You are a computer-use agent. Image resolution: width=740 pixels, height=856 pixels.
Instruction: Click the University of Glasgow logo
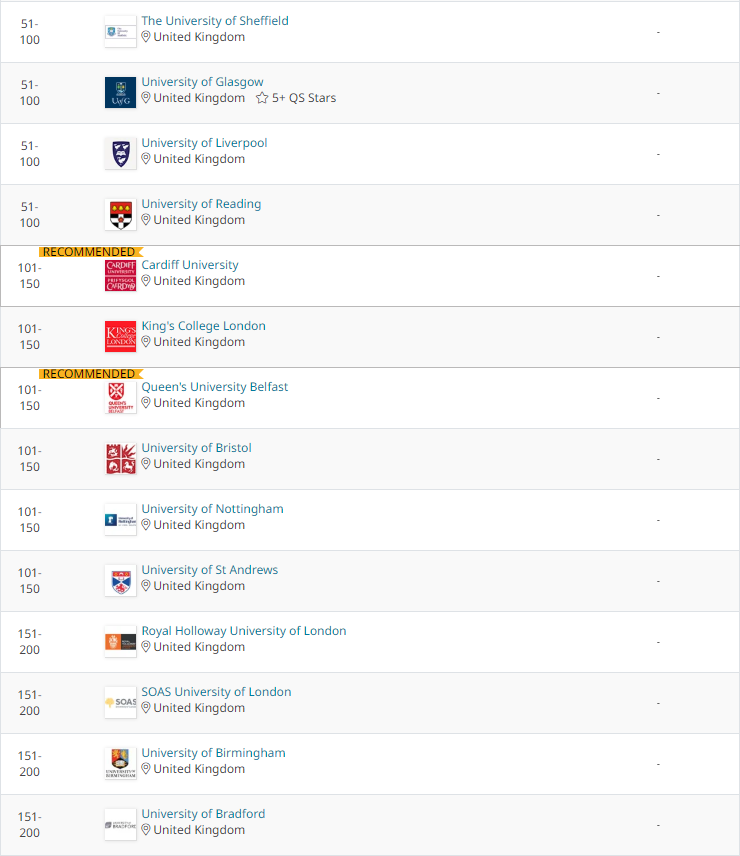[x=121, y=93]
